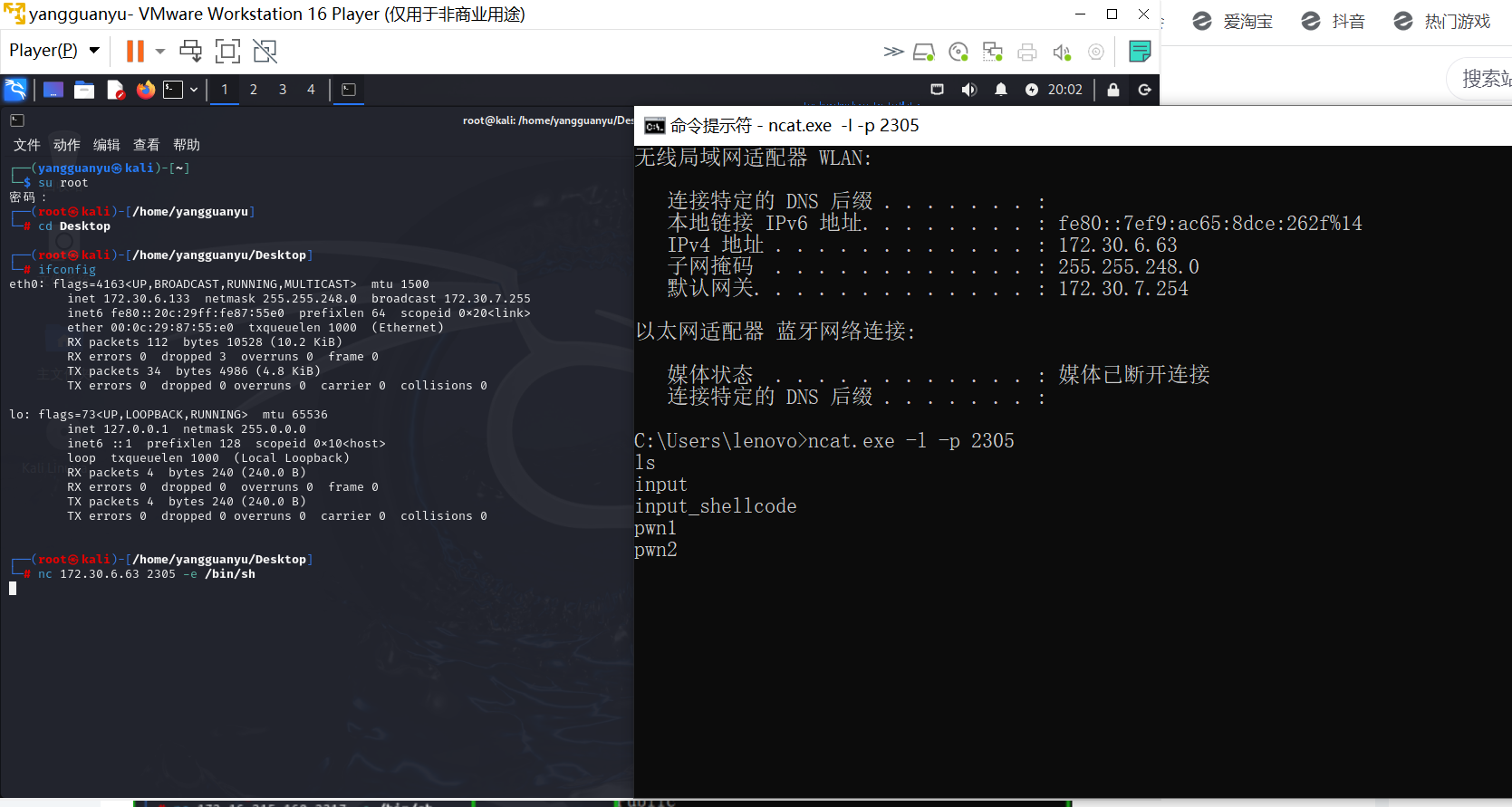1512x807 pixels.
Task: Click the VMware Workstation title bar logo
Action: 14,14
